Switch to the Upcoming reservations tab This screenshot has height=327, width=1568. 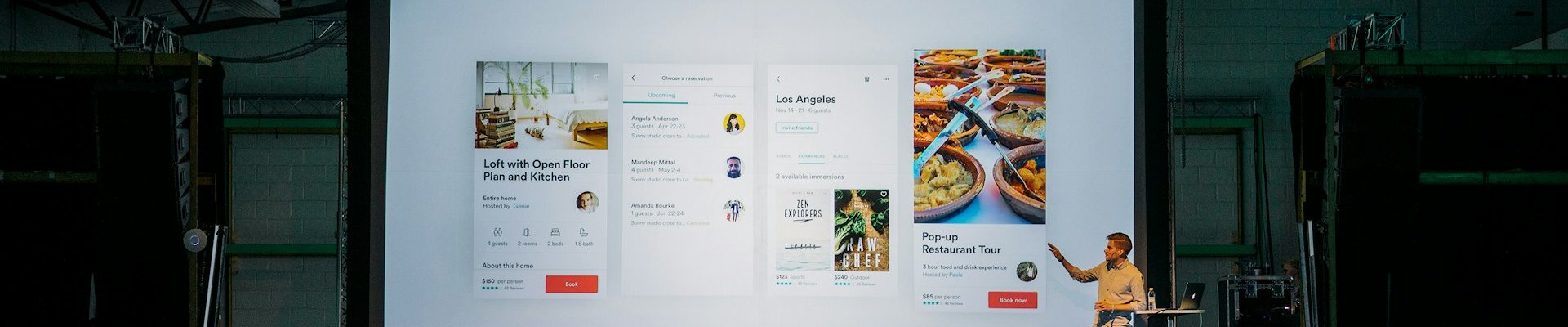point(661,96)
